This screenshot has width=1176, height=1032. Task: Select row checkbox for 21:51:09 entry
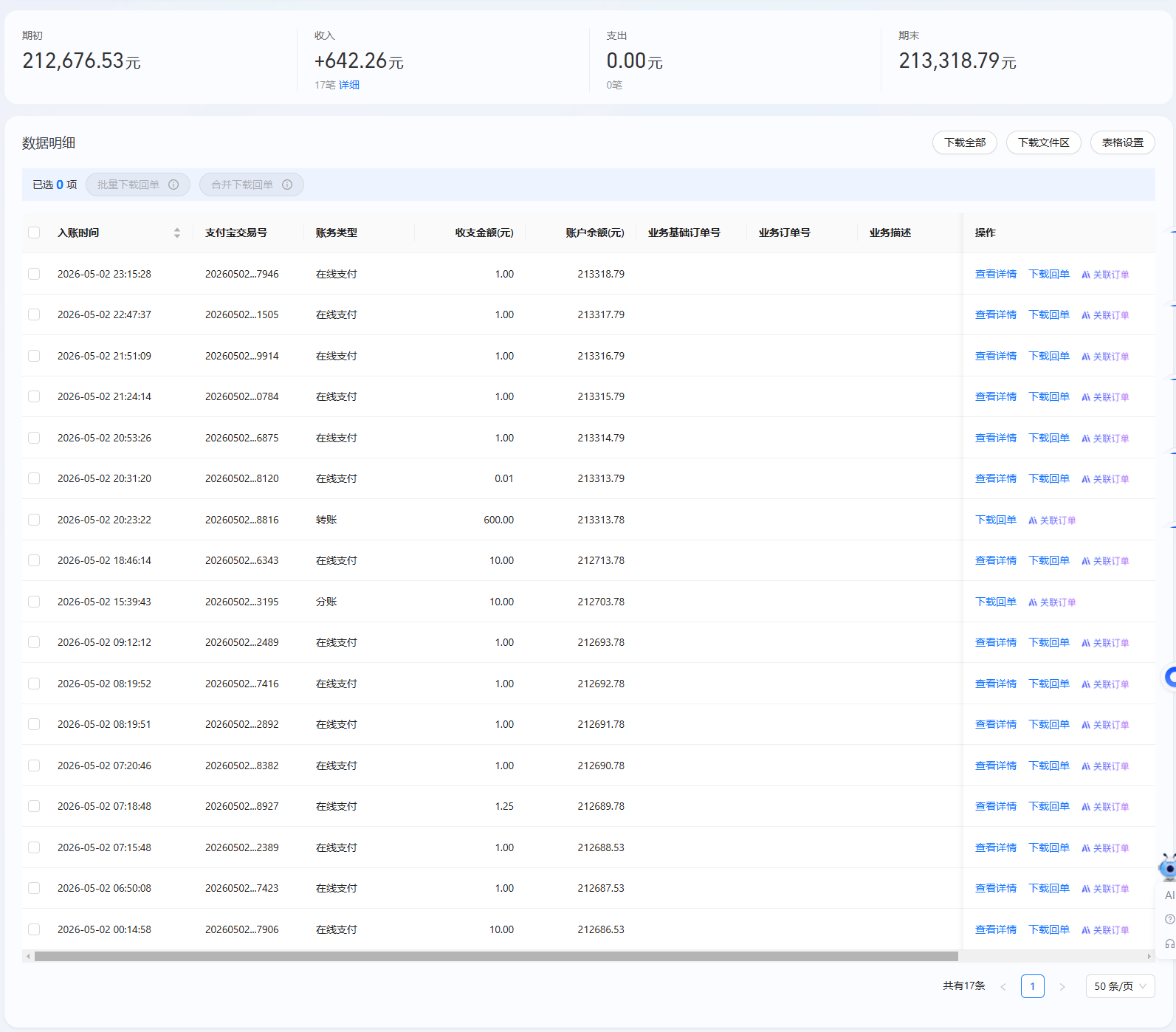point(34,356)
